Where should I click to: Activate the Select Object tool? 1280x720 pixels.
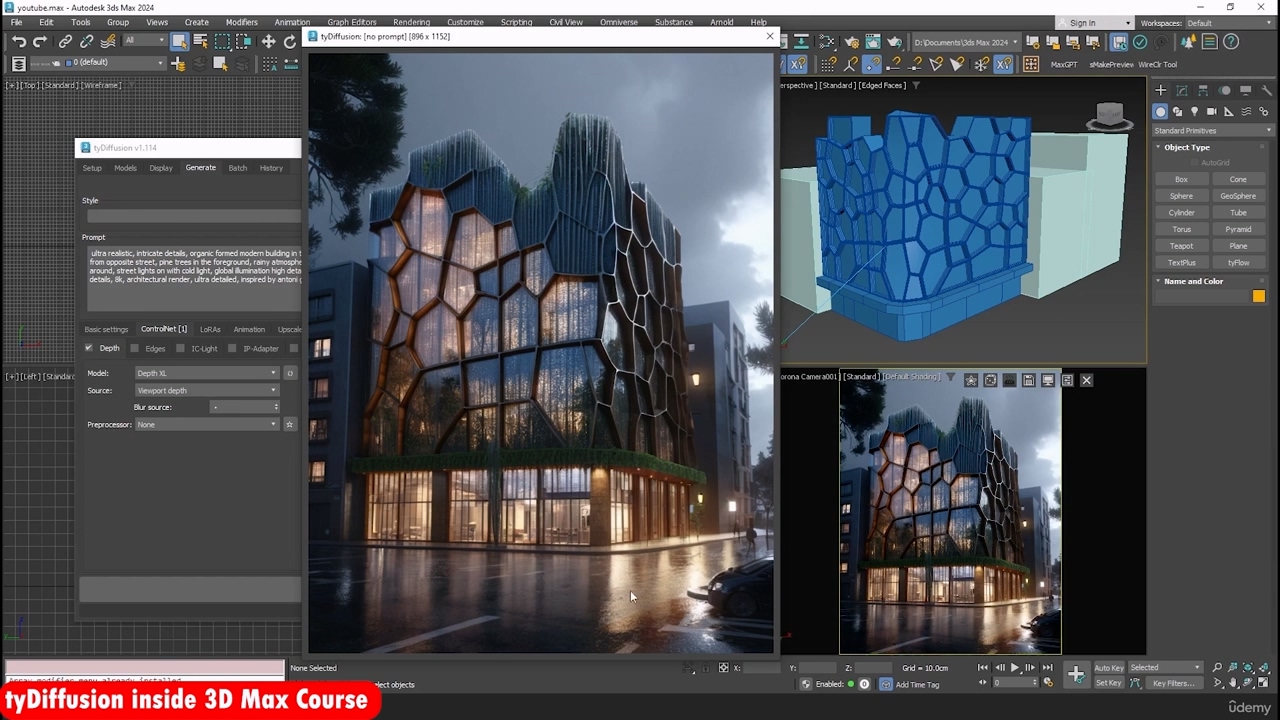(x=179, y=41)
